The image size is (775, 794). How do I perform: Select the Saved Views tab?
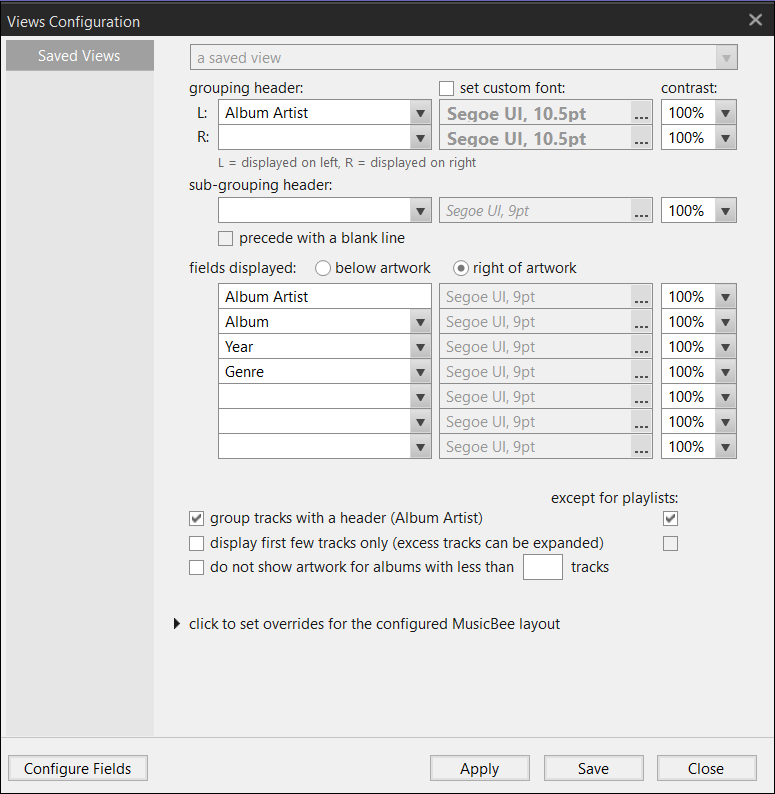(x=79, y=56)
